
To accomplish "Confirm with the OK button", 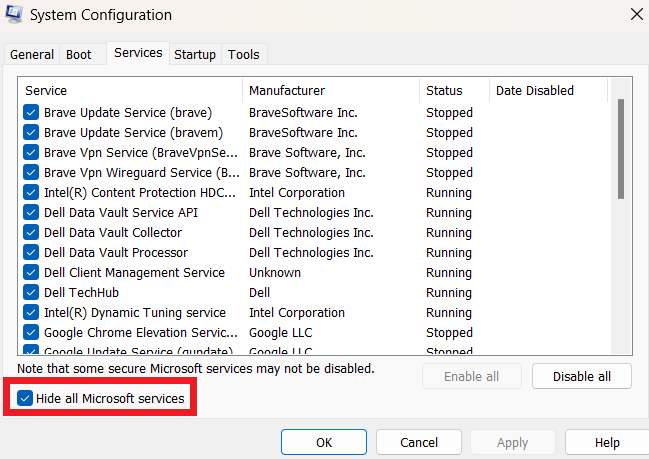I will [x=324, y=442].
